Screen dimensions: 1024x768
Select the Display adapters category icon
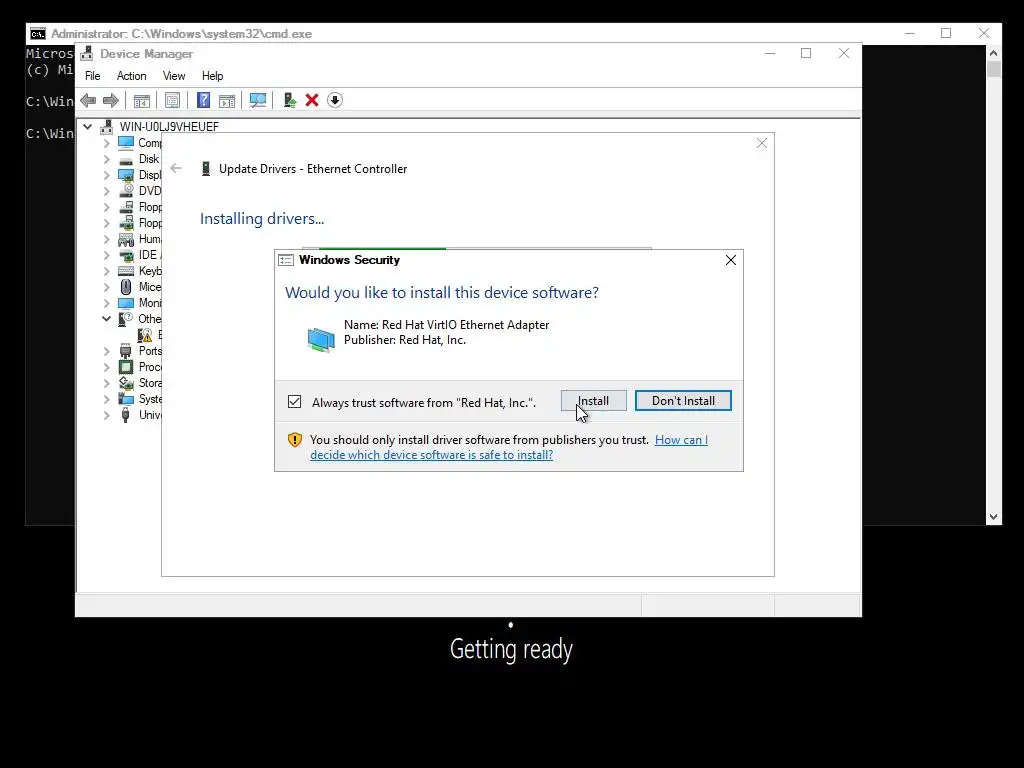point(126,175)
